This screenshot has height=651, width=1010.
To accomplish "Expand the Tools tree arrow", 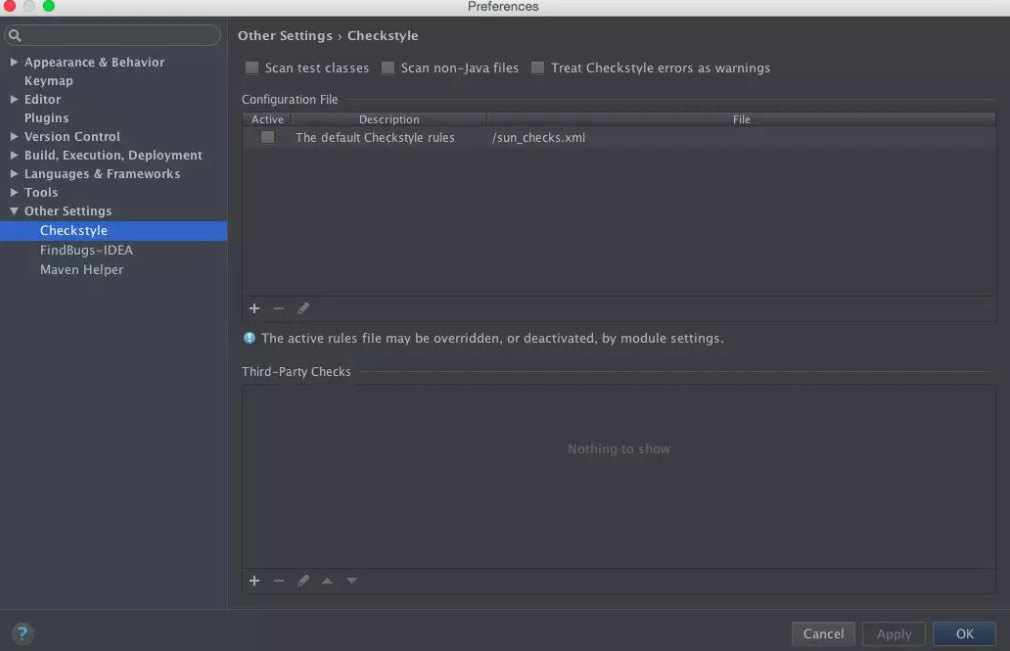I will point(14,193).
